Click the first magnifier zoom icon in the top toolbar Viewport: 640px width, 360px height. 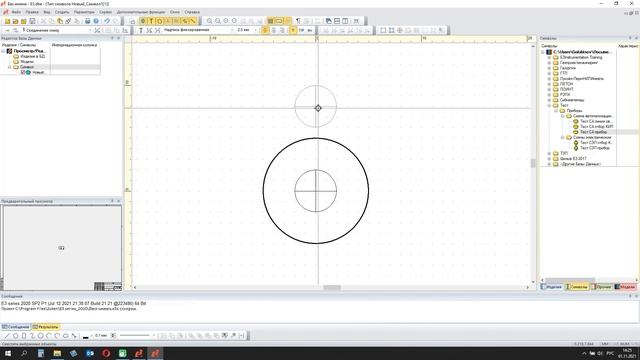[x=209, y=21]
